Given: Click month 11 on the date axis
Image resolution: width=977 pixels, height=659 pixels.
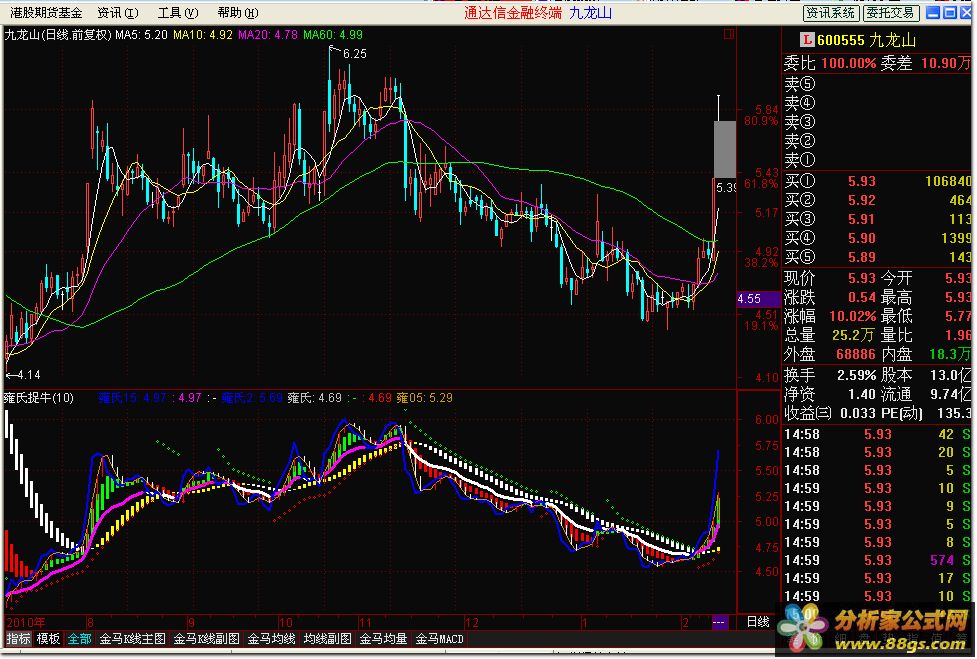Looking at the screenshot, I should click(365, 622).
